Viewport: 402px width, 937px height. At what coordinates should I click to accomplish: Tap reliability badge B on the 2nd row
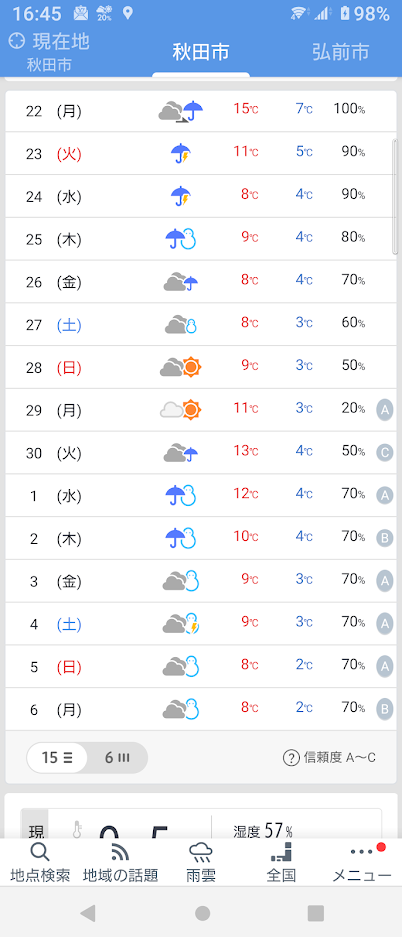click(x=385, y=538)
